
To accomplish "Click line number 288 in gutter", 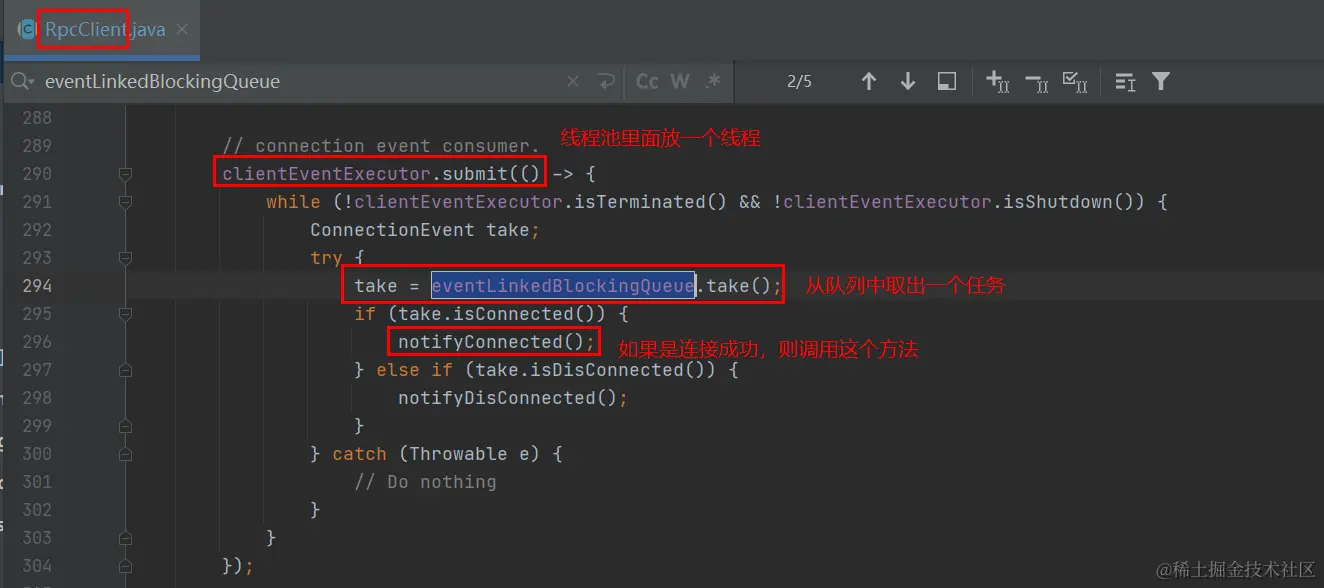I will 37,118.
